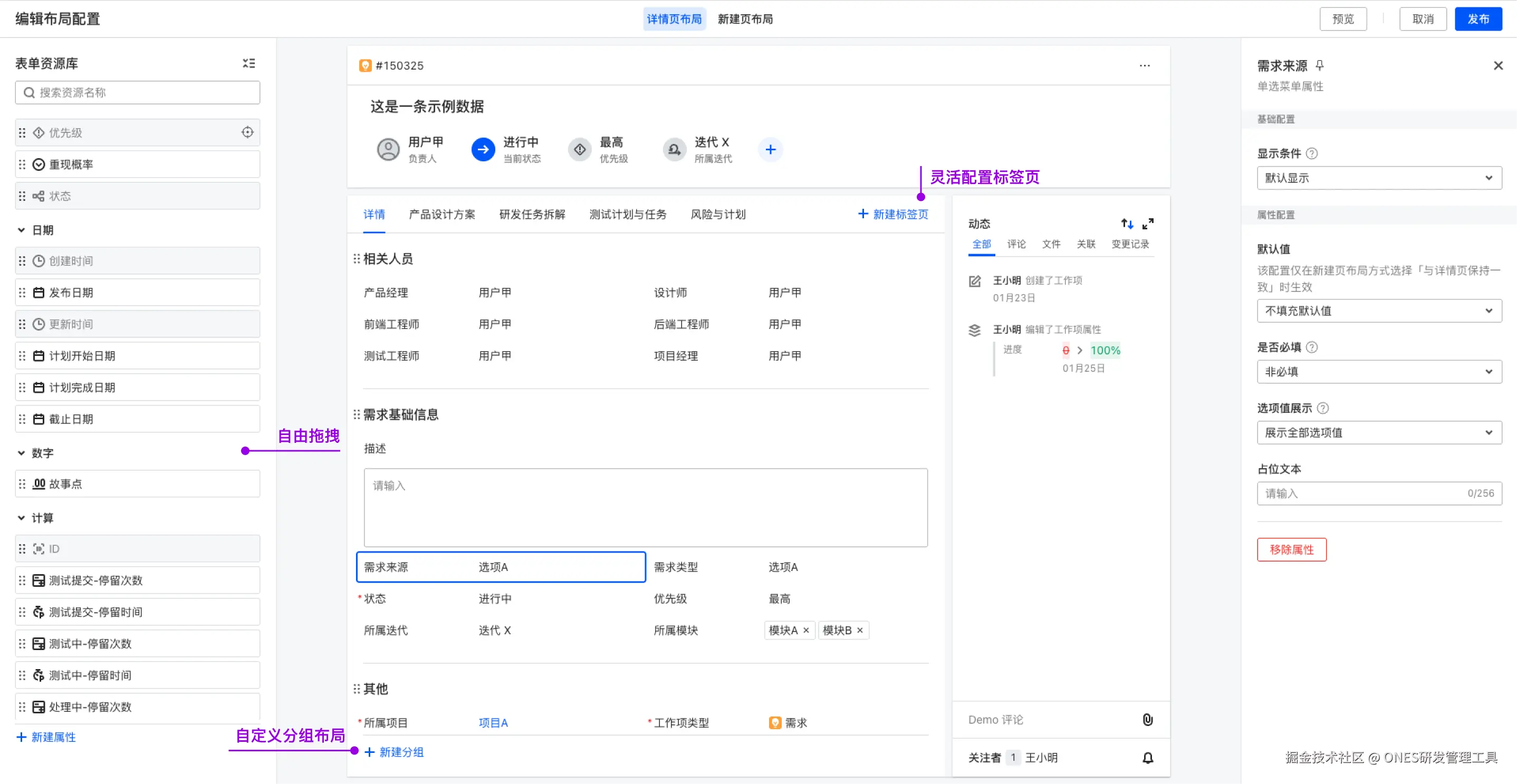Click the bell icon beside 关注者
The height and width of the screenshot is (784, 1517).
click(1147, 758)
